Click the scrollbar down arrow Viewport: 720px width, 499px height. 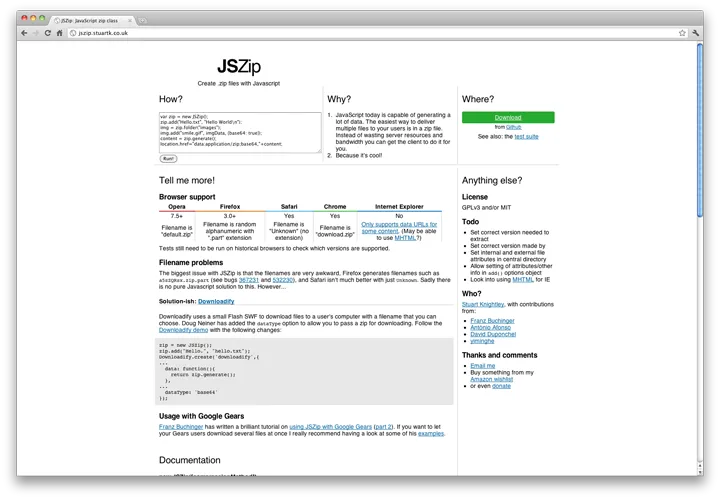(700, 471)
